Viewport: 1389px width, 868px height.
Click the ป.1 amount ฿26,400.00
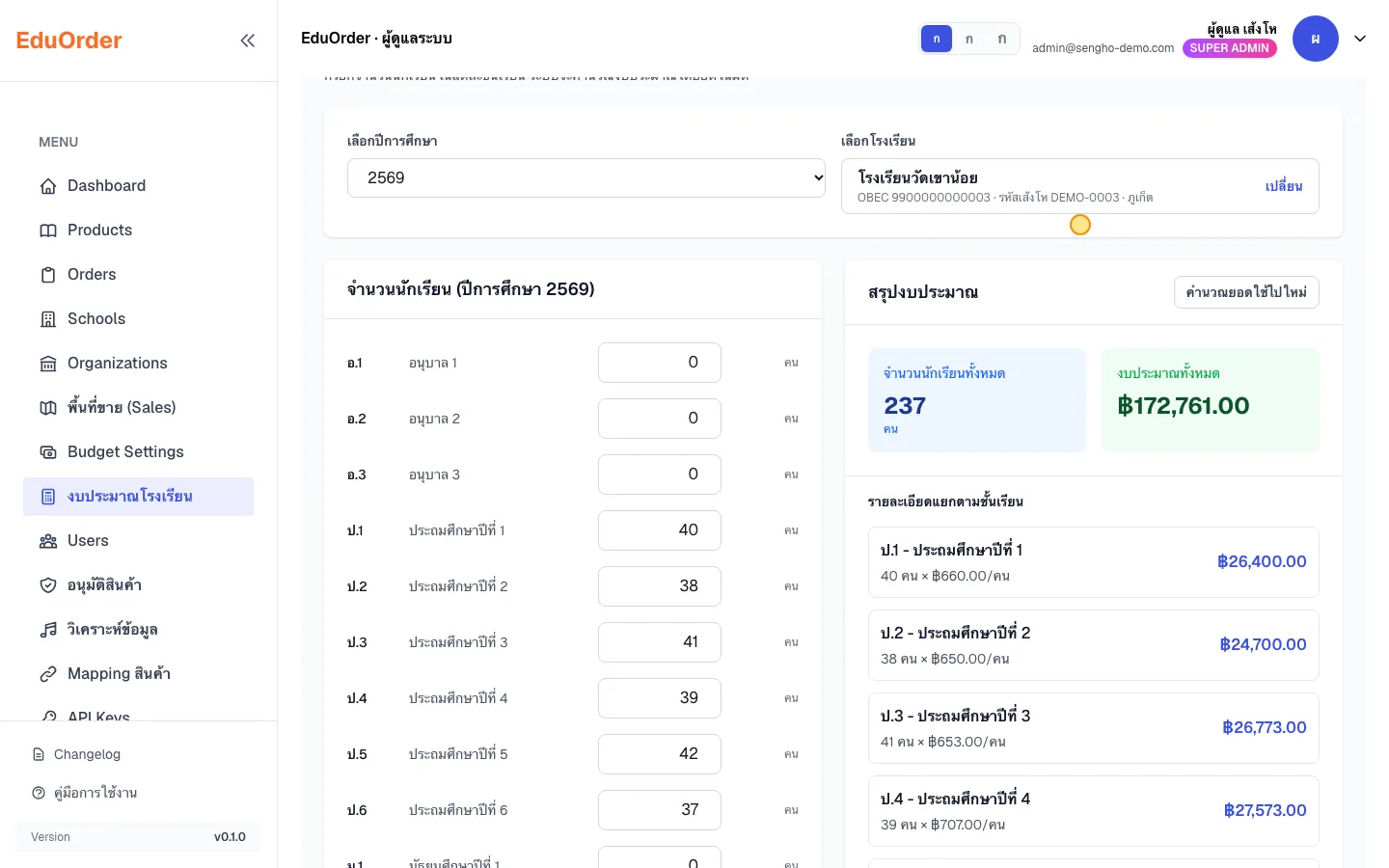click(1262, 562)
